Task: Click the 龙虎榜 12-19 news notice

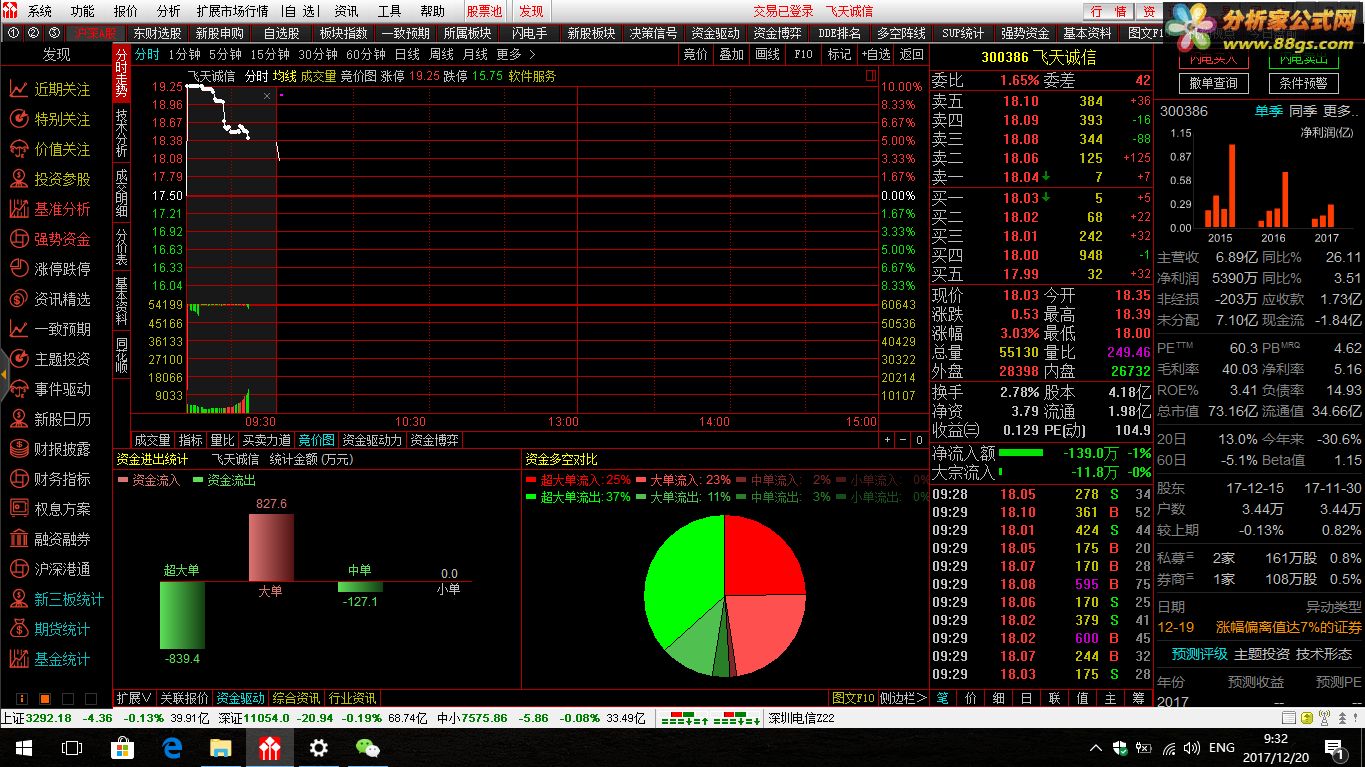Action: pos(1259,627)
